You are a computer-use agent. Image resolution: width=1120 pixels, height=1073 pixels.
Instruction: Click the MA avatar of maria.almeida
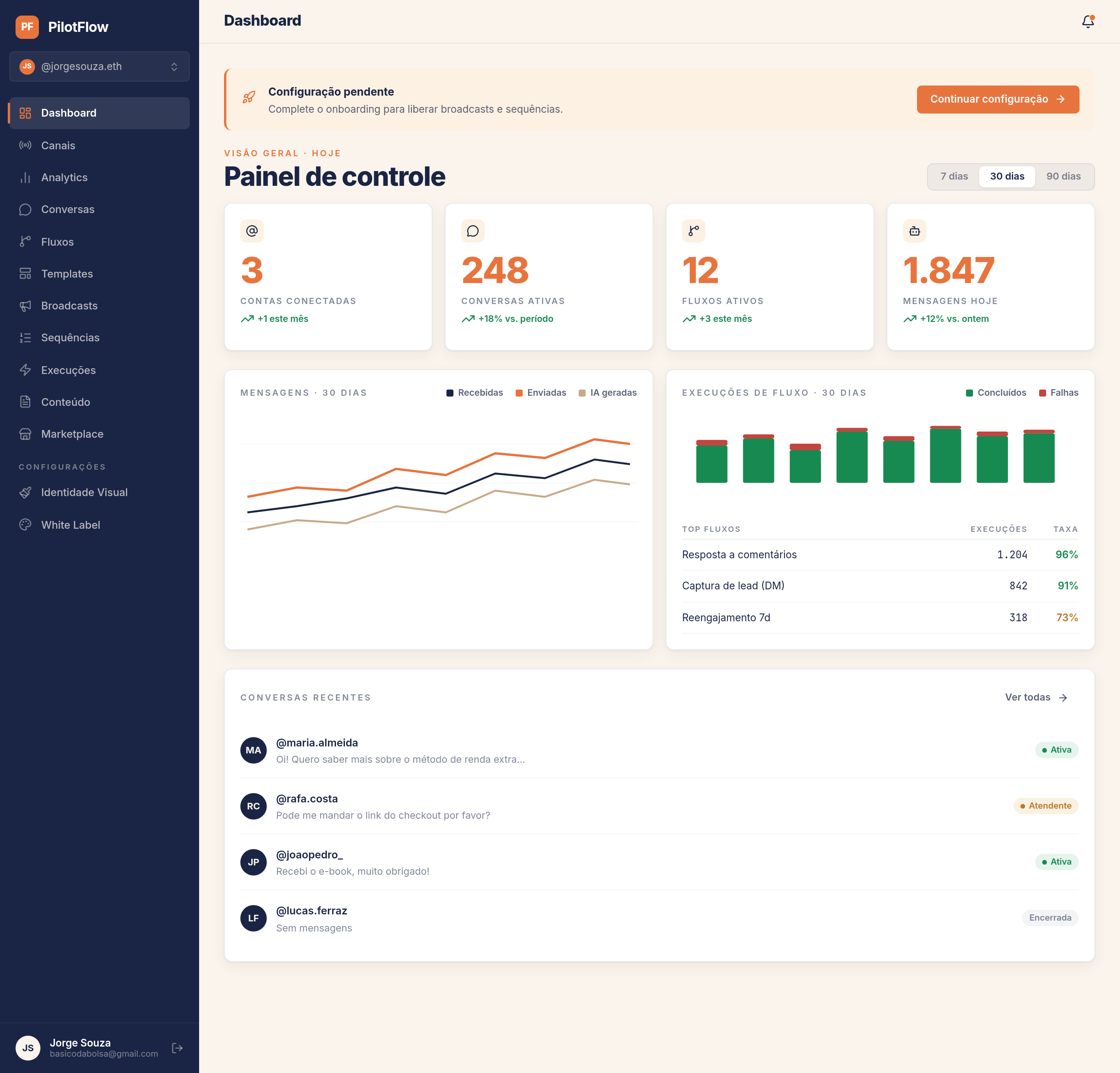254,750
